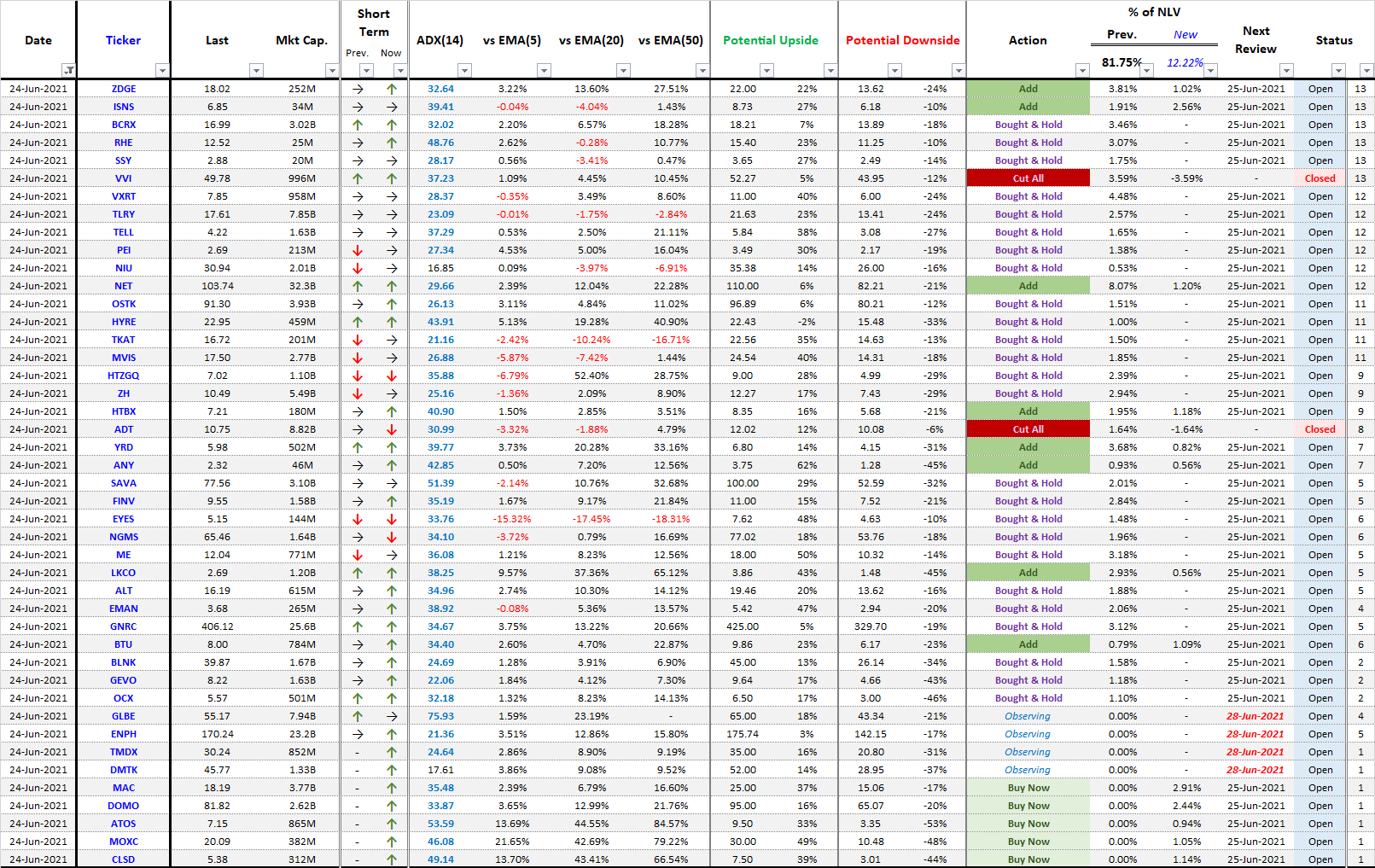
Task: Open the Mkt Cap. filter dropdown
Action: (332, 70)
